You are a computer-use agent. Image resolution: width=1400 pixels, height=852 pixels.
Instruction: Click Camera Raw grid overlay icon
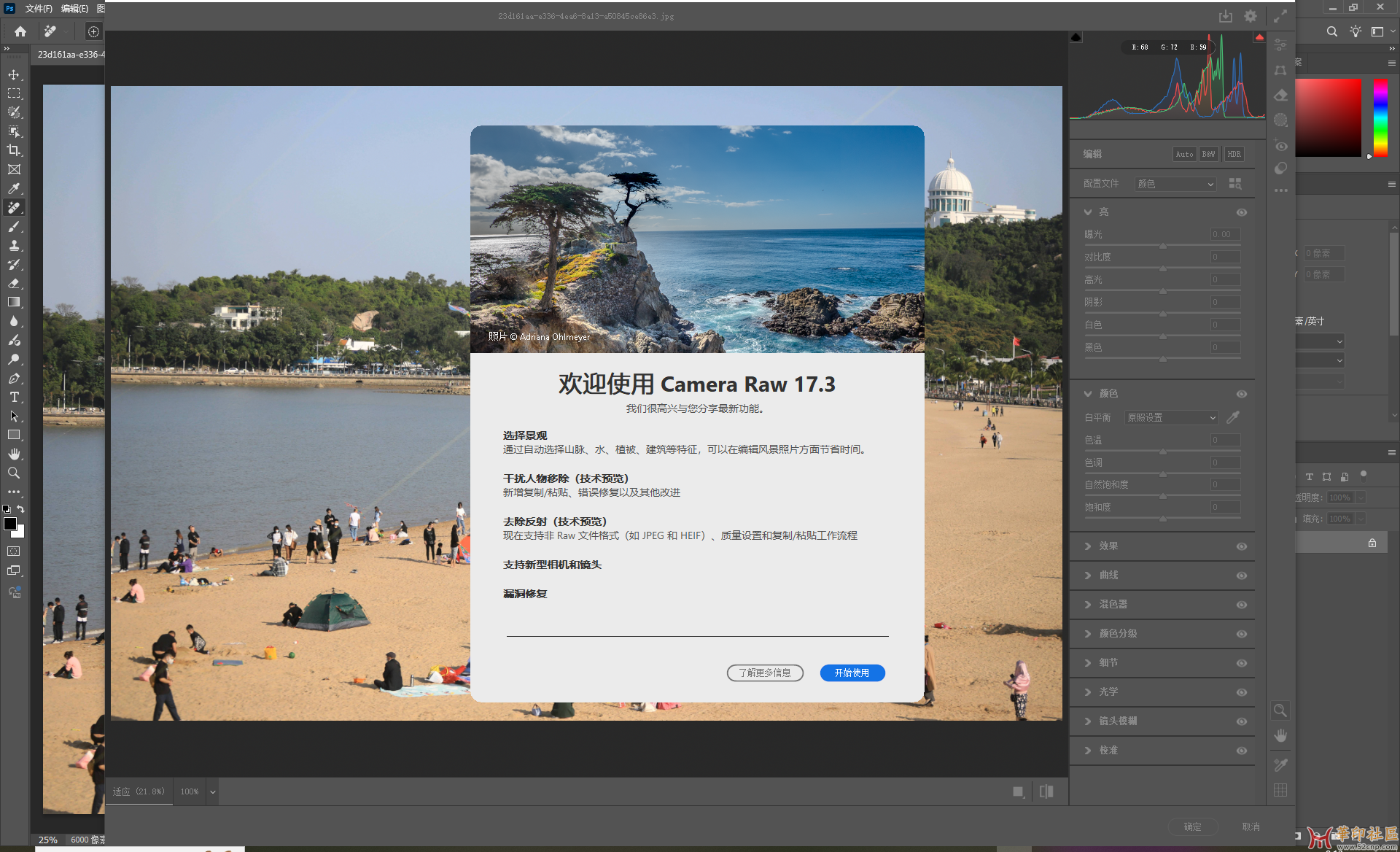(1280, 791)
